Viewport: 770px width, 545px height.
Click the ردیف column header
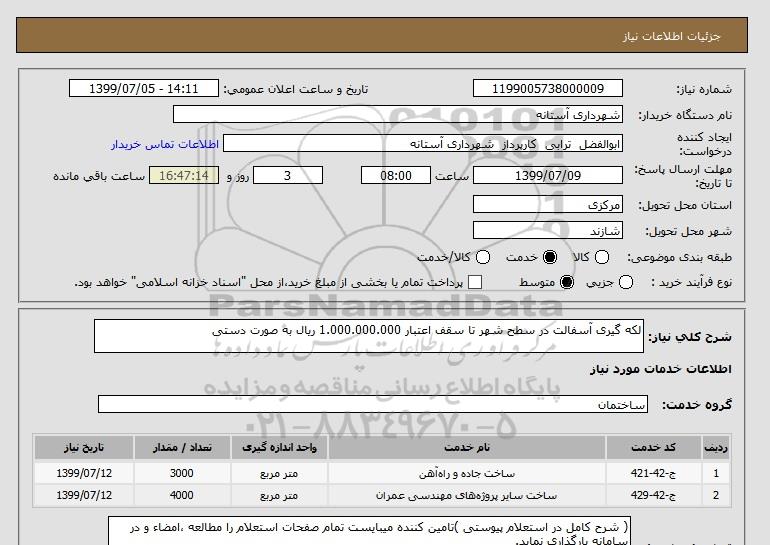(x=715, y=447)
